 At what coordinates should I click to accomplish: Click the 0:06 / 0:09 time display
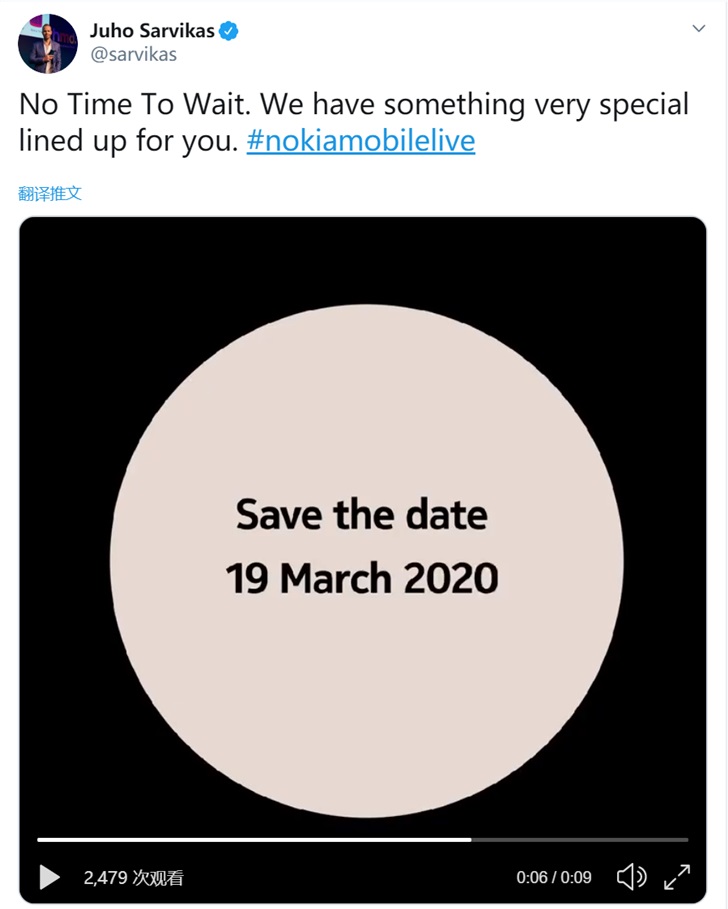(554, 878)
